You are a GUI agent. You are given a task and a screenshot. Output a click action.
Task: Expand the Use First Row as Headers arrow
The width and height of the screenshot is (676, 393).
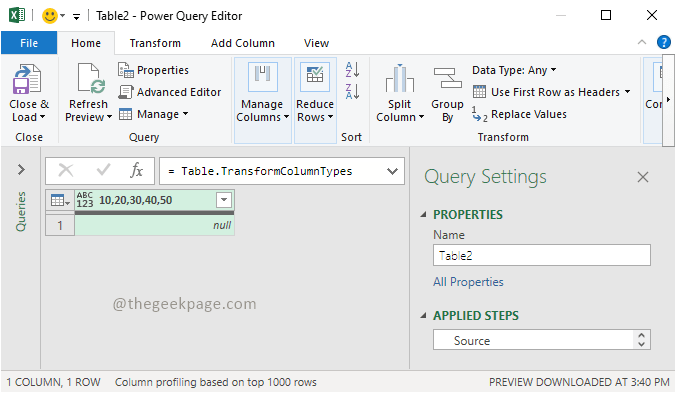(x=627, y=92)
